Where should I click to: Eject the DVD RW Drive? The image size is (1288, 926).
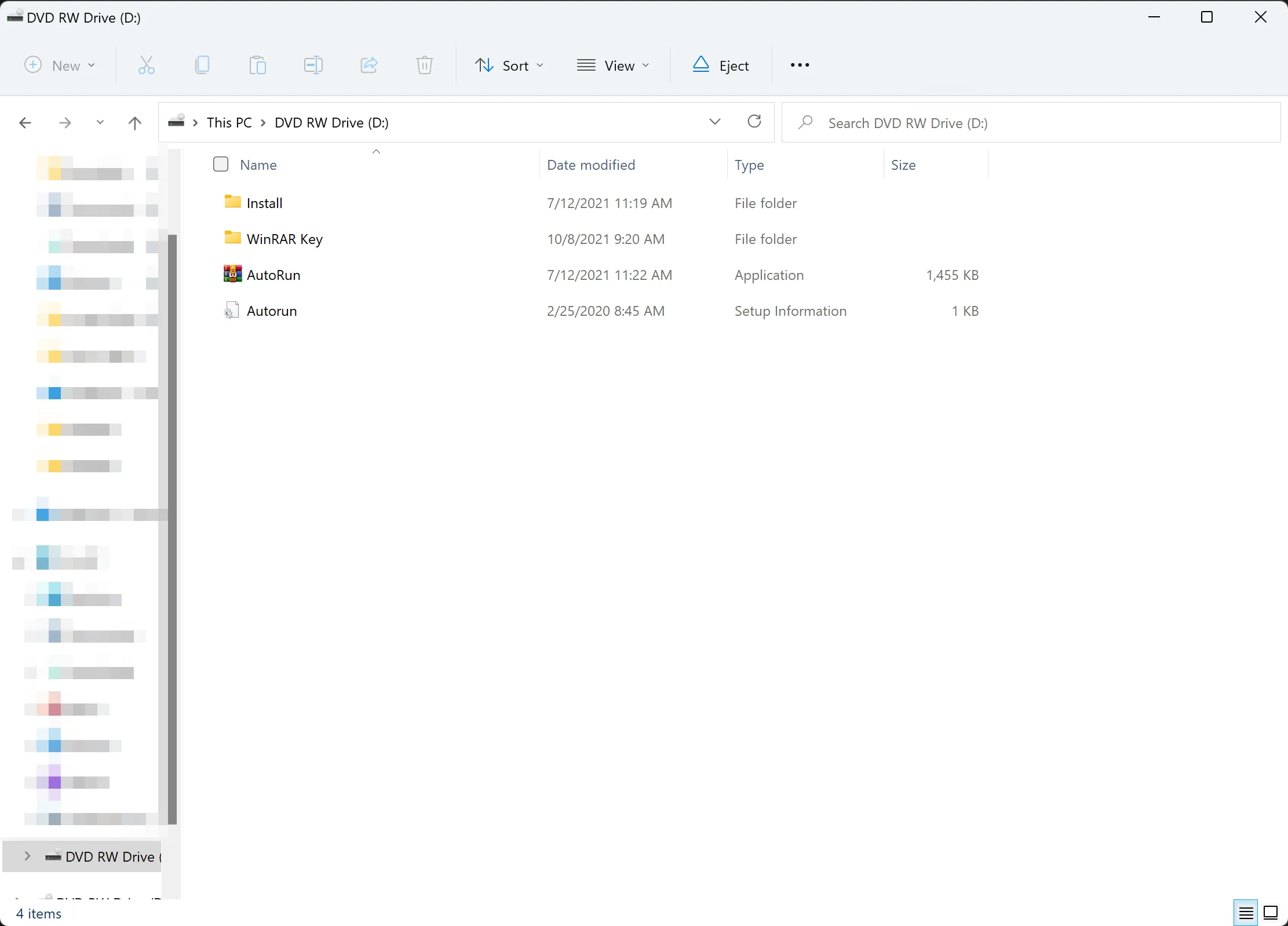point(720,65)
